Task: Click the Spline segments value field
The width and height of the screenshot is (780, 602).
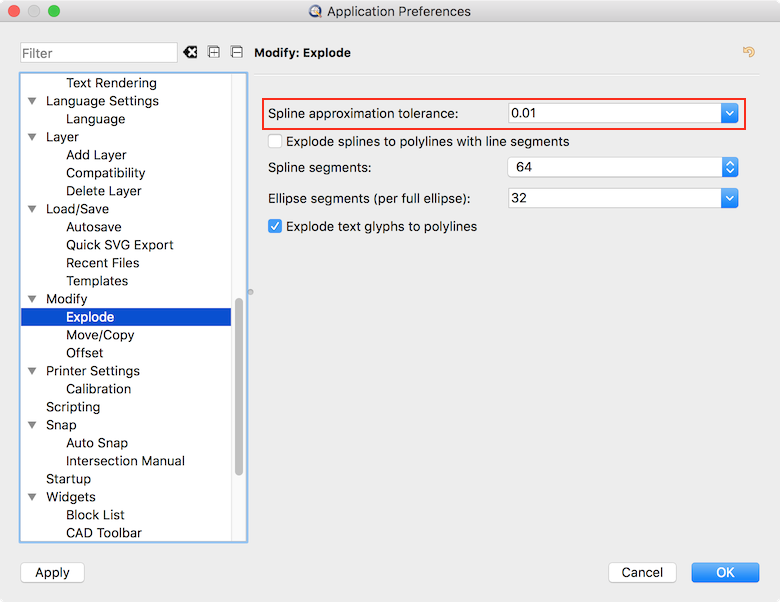Action: (x=614, y=167)
